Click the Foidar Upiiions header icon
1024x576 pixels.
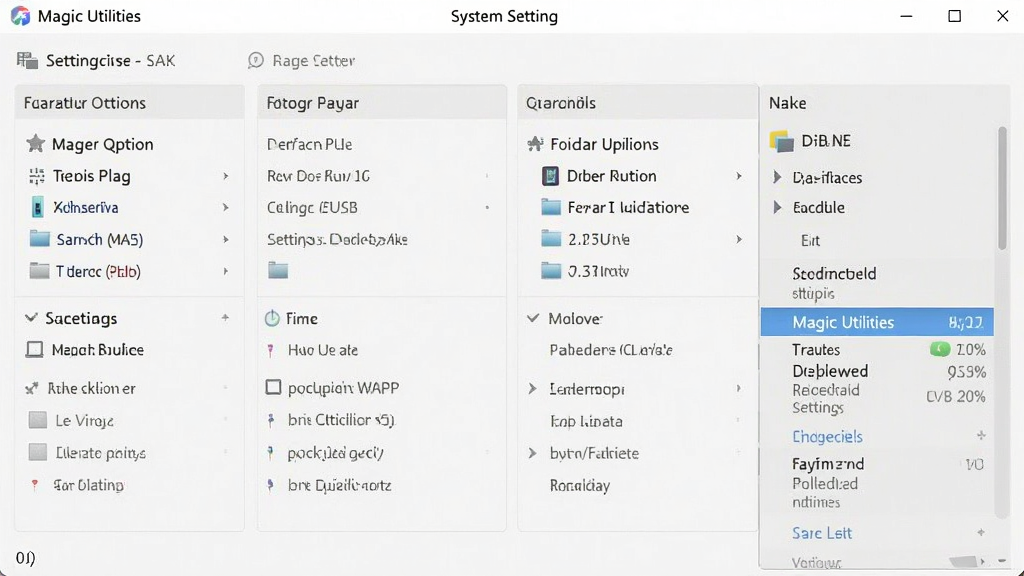tap(536, 144)
